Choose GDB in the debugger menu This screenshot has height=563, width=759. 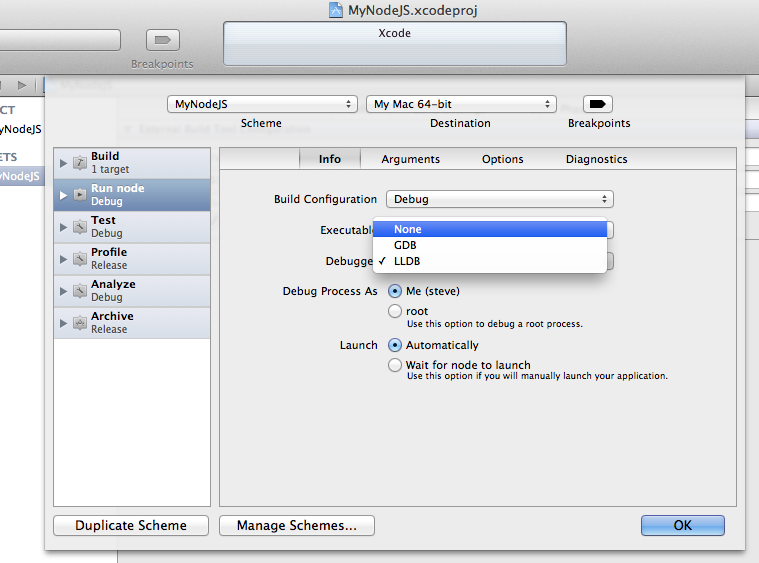tap(490, 245)
